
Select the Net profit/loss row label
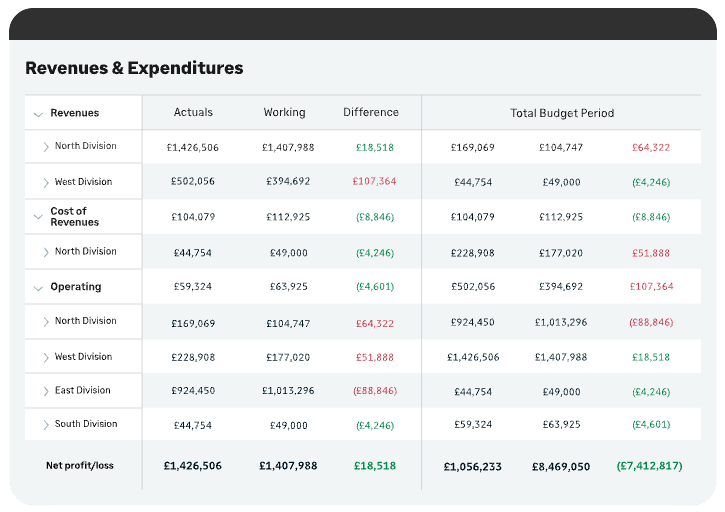[79, 465]
